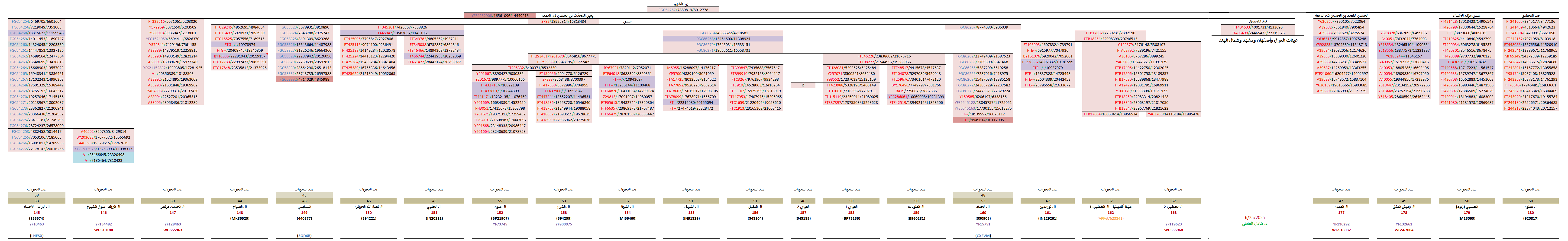
Task: Click the 3QD6B code under sample 149
Action: 304,235
